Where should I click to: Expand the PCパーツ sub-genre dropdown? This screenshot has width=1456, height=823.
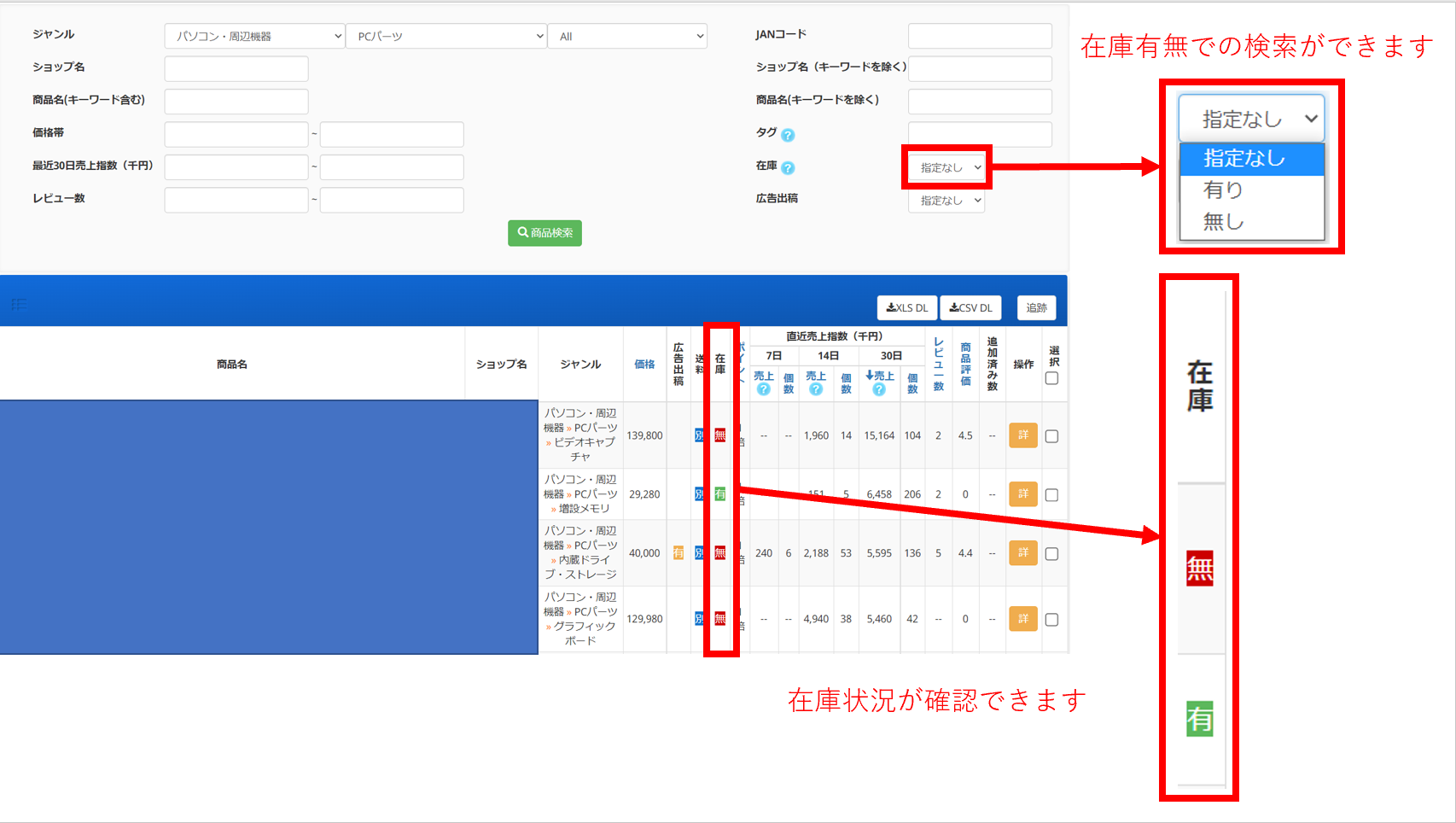pos(446,36)
